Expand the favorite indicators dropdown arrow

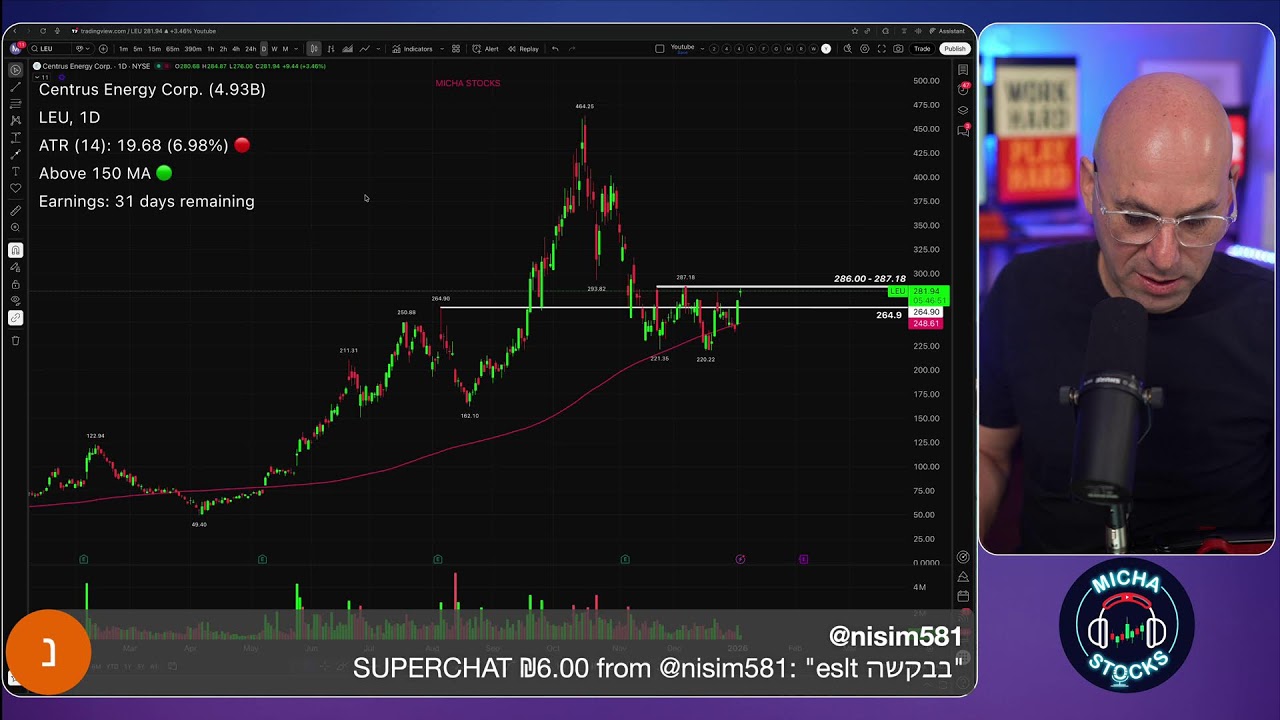442,48
